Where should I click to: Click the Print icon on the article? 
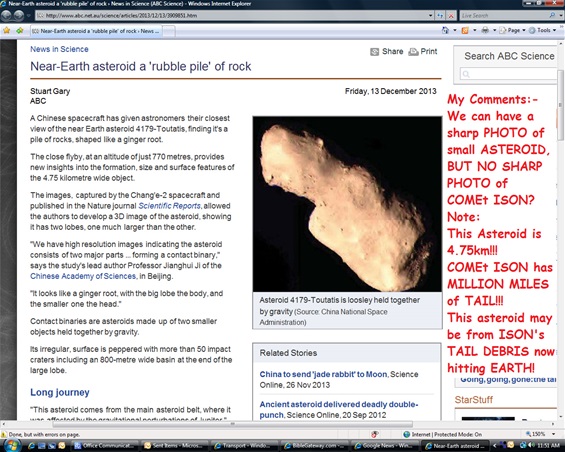(x=413, y=52)
